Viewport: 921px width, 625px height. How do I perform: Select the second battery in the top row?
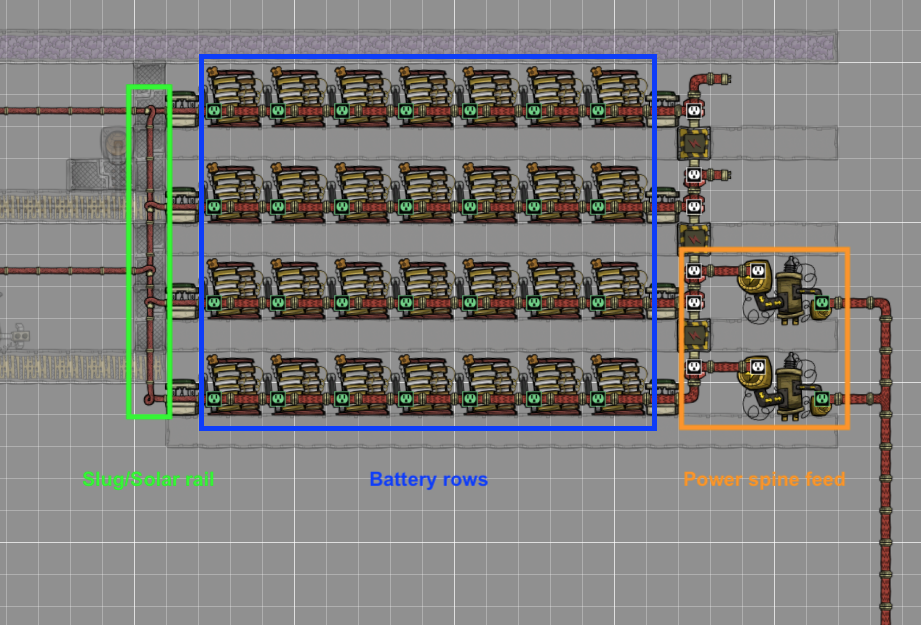coord(298,98)
